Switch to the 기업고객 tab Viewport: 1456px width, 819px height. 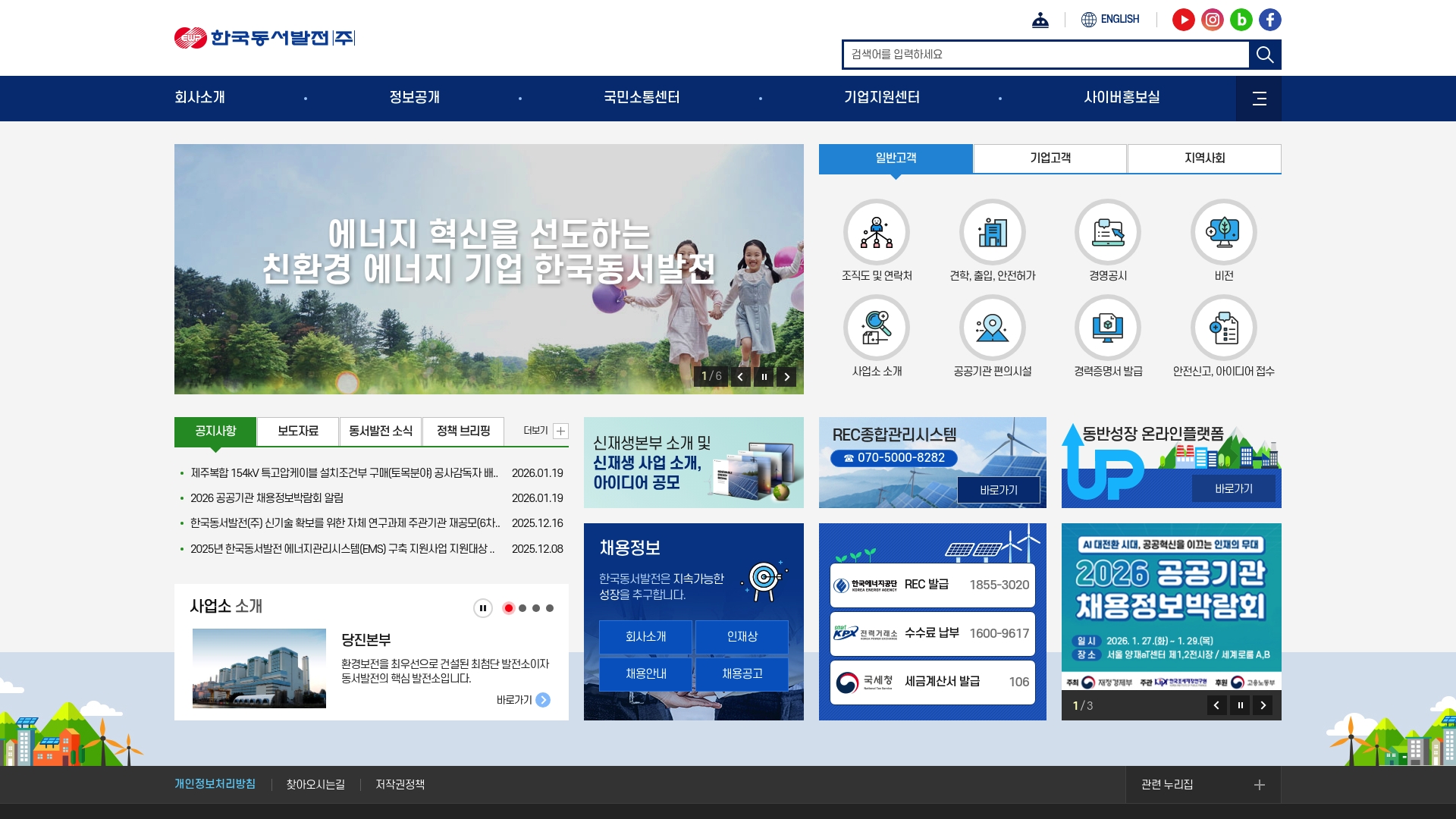tap(1050, 158)
